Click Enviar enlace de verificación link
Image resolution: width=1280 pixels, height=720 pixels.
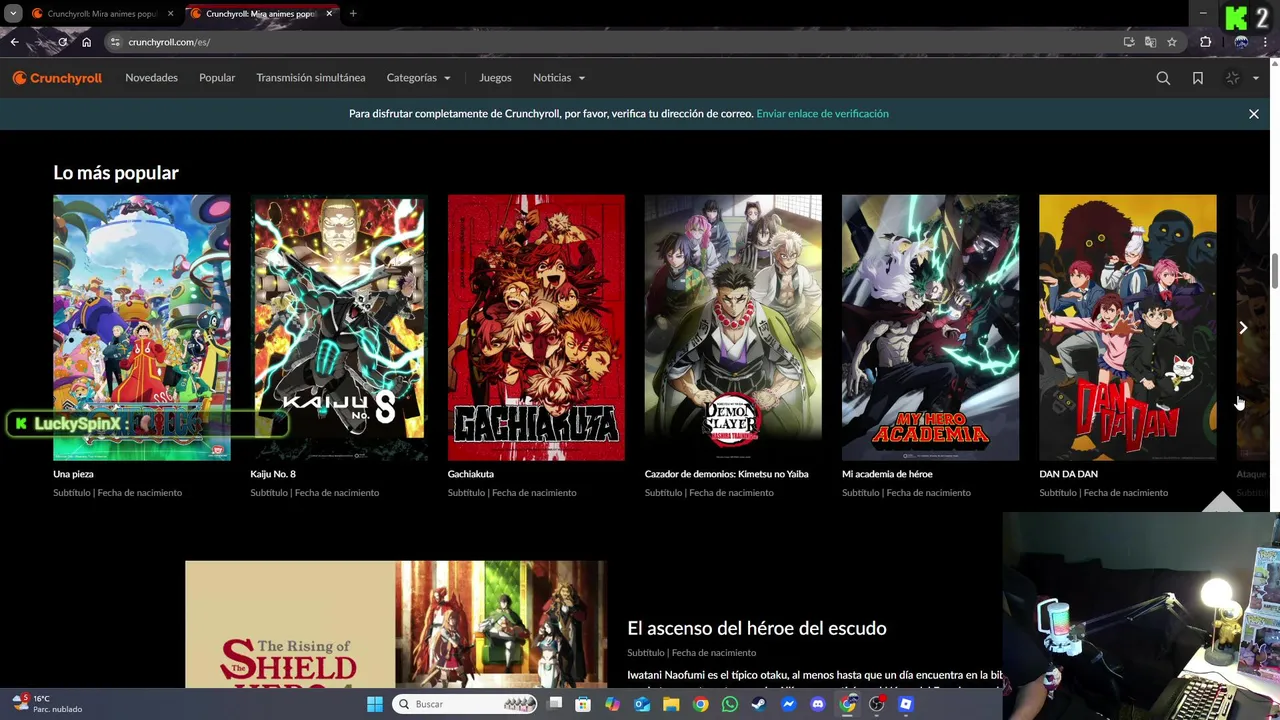pos(822,114)
